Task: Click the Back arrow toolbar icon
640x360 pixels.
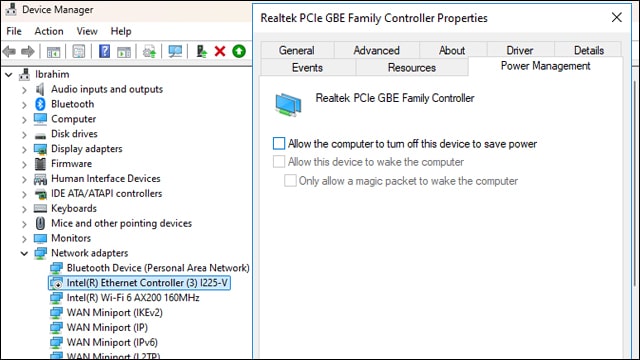Action: tap(9, 51)
